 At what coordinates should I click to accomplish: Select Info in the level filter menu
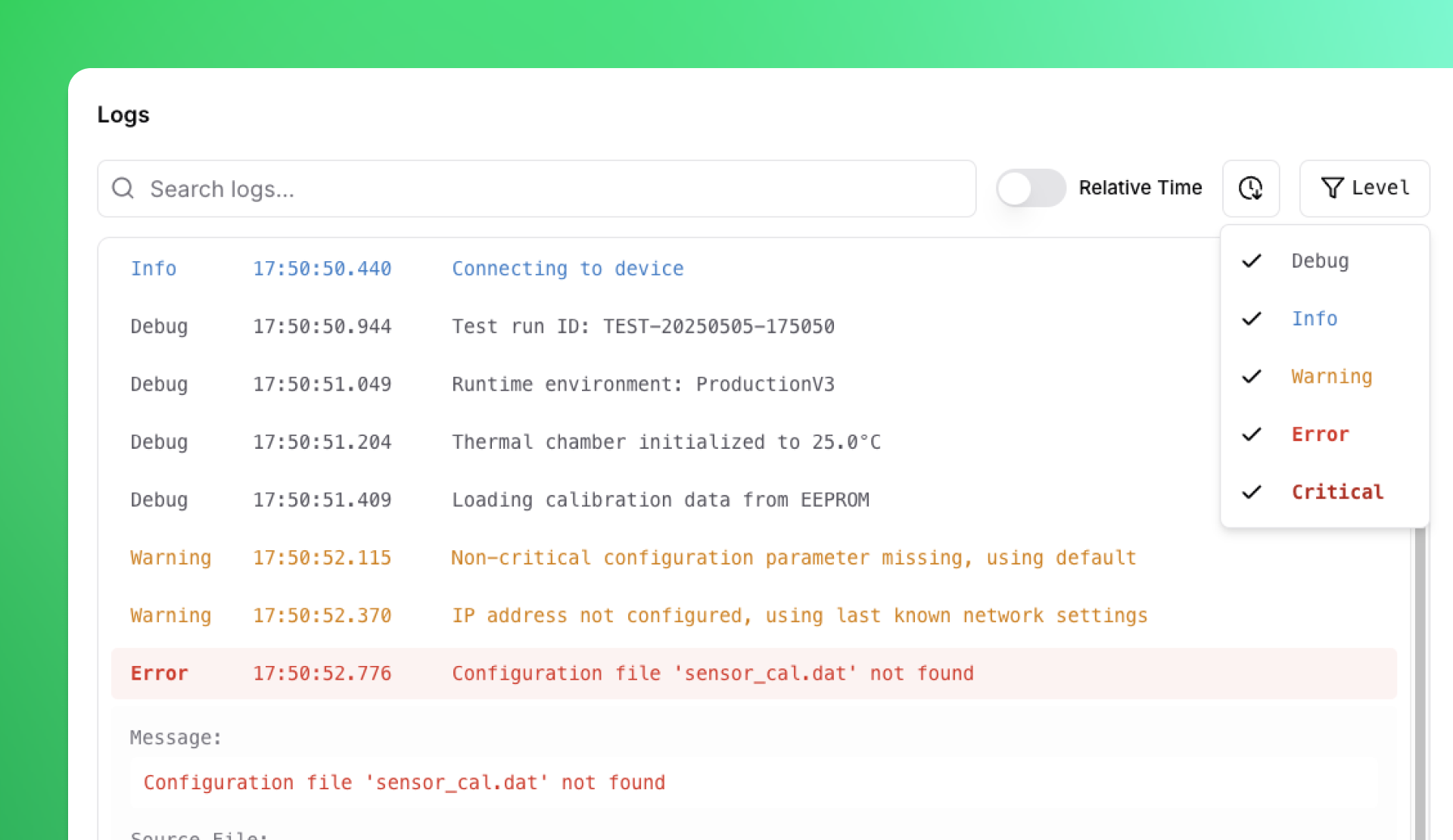pos(1315,319)
